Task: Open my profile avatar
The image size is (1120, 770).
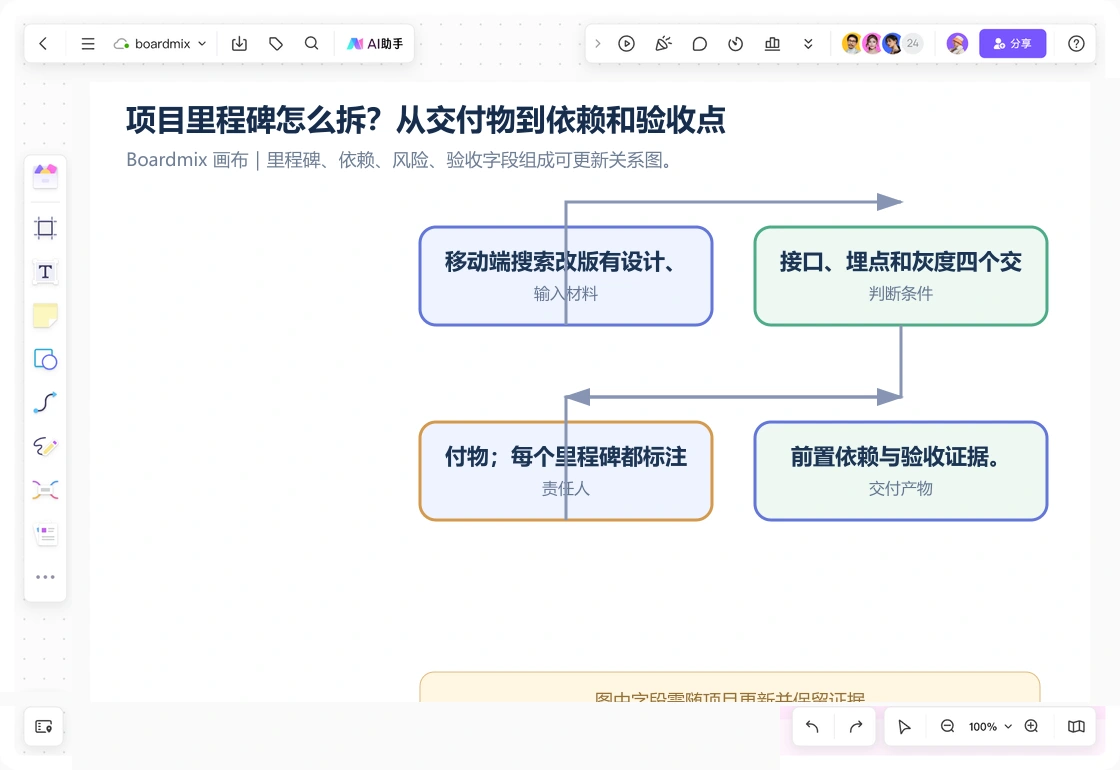Action: pyautogui.click(x=957, y=44)
